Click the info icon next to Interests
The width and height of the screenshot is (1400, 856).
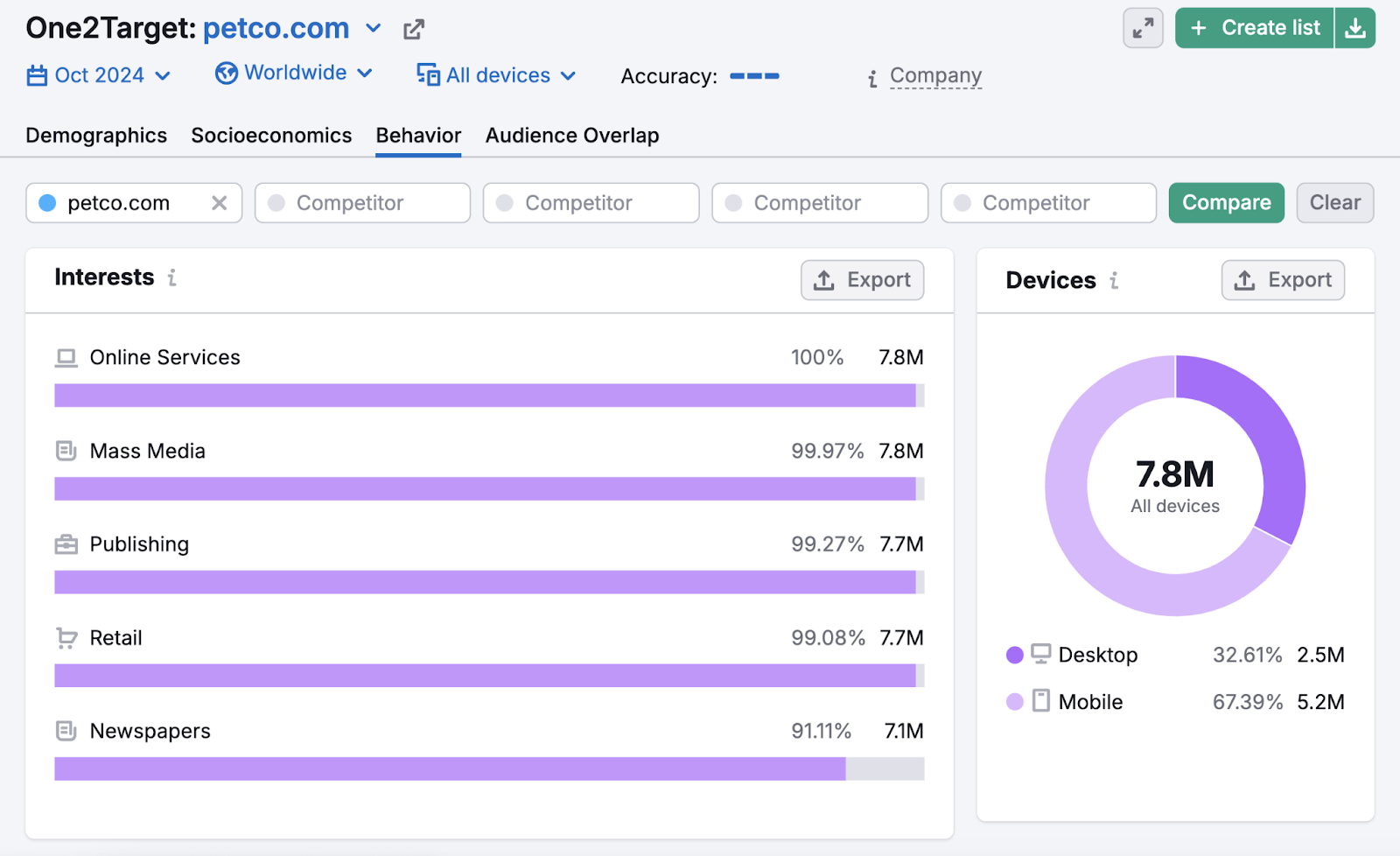tap(172, 277)
